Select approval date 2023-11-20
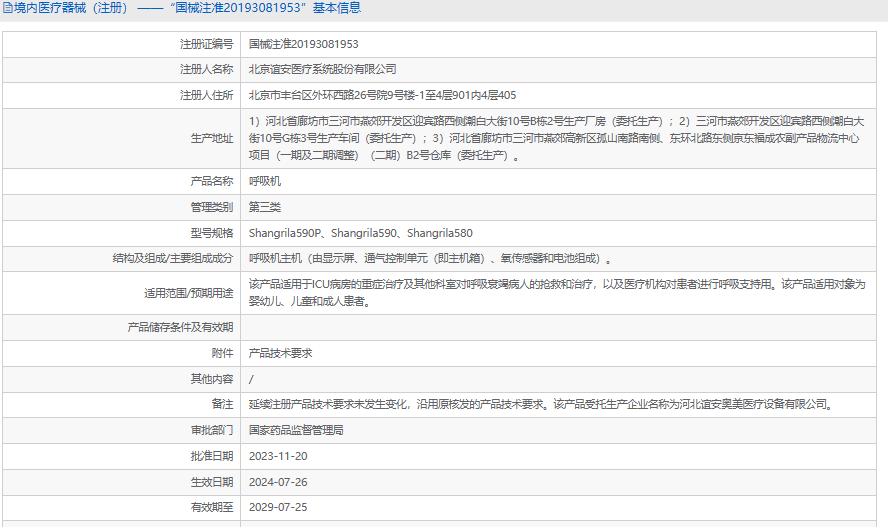Viewport: 888px width, 527px height. click(278, 456)
